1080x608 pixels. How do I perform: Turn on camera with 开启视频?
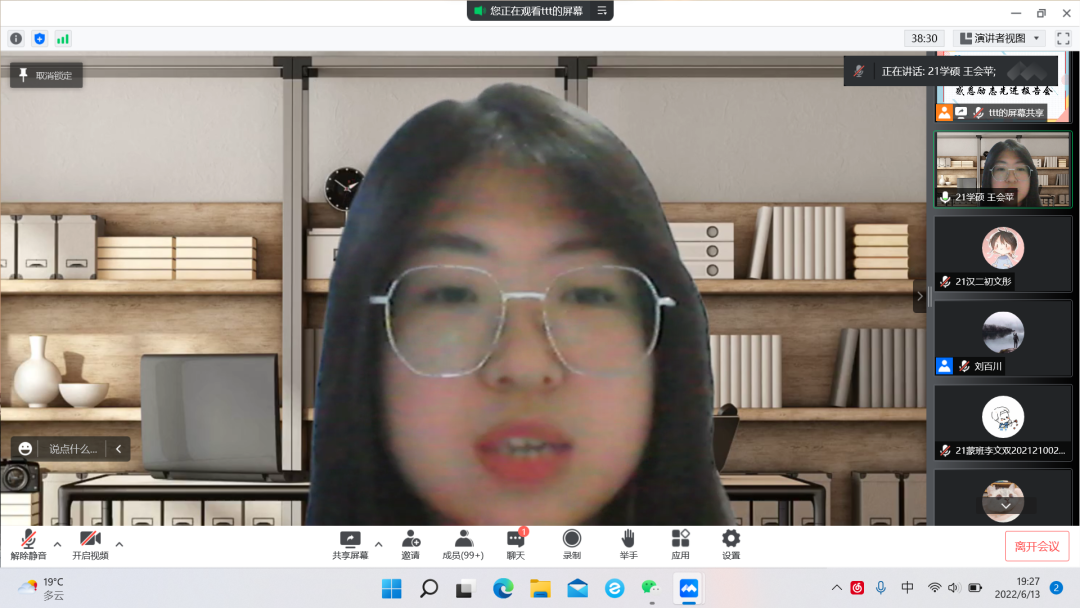point(90,545)
